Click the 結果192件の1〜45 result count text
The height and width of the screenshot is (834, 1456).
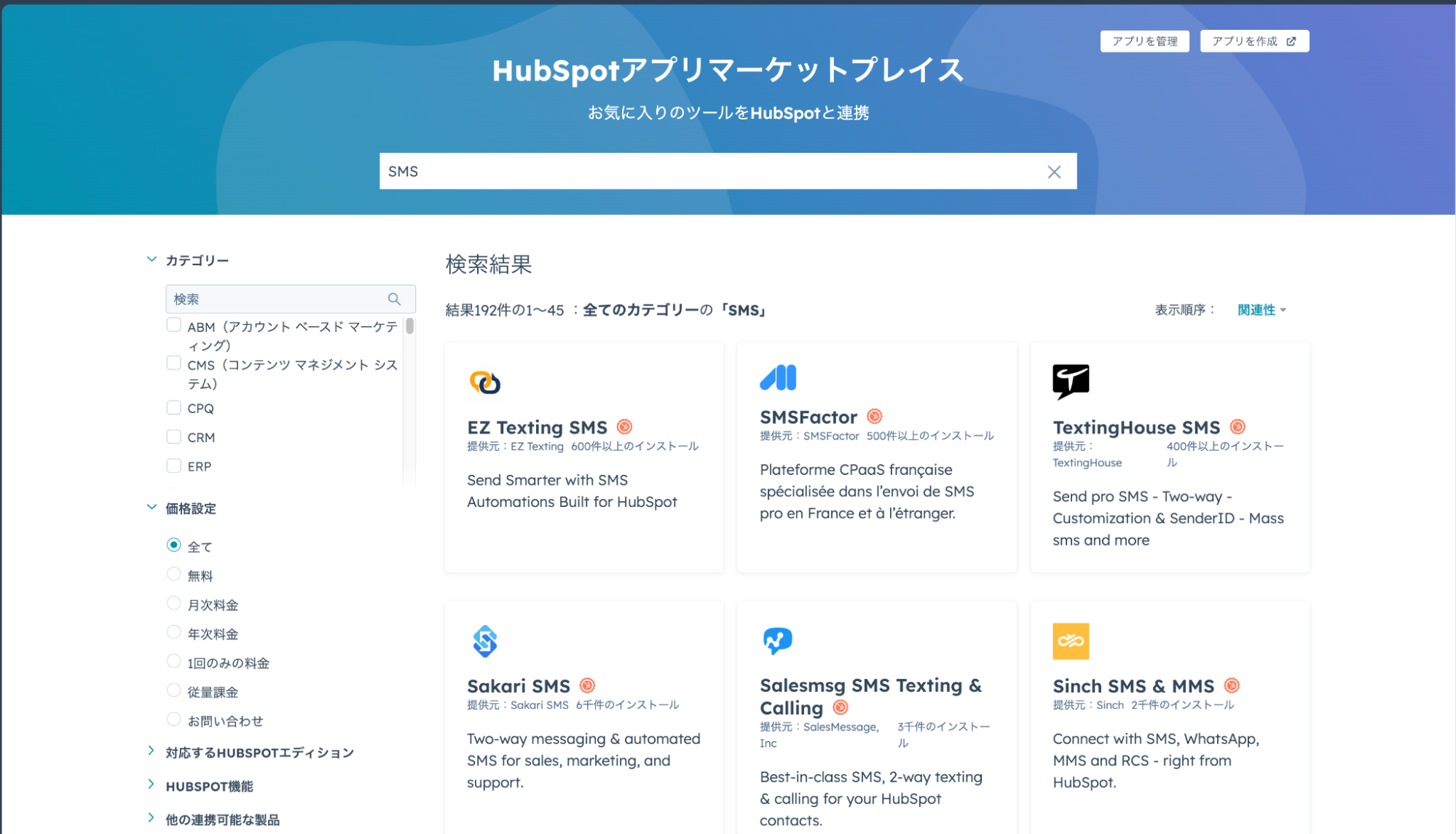[x=505, y=310]
